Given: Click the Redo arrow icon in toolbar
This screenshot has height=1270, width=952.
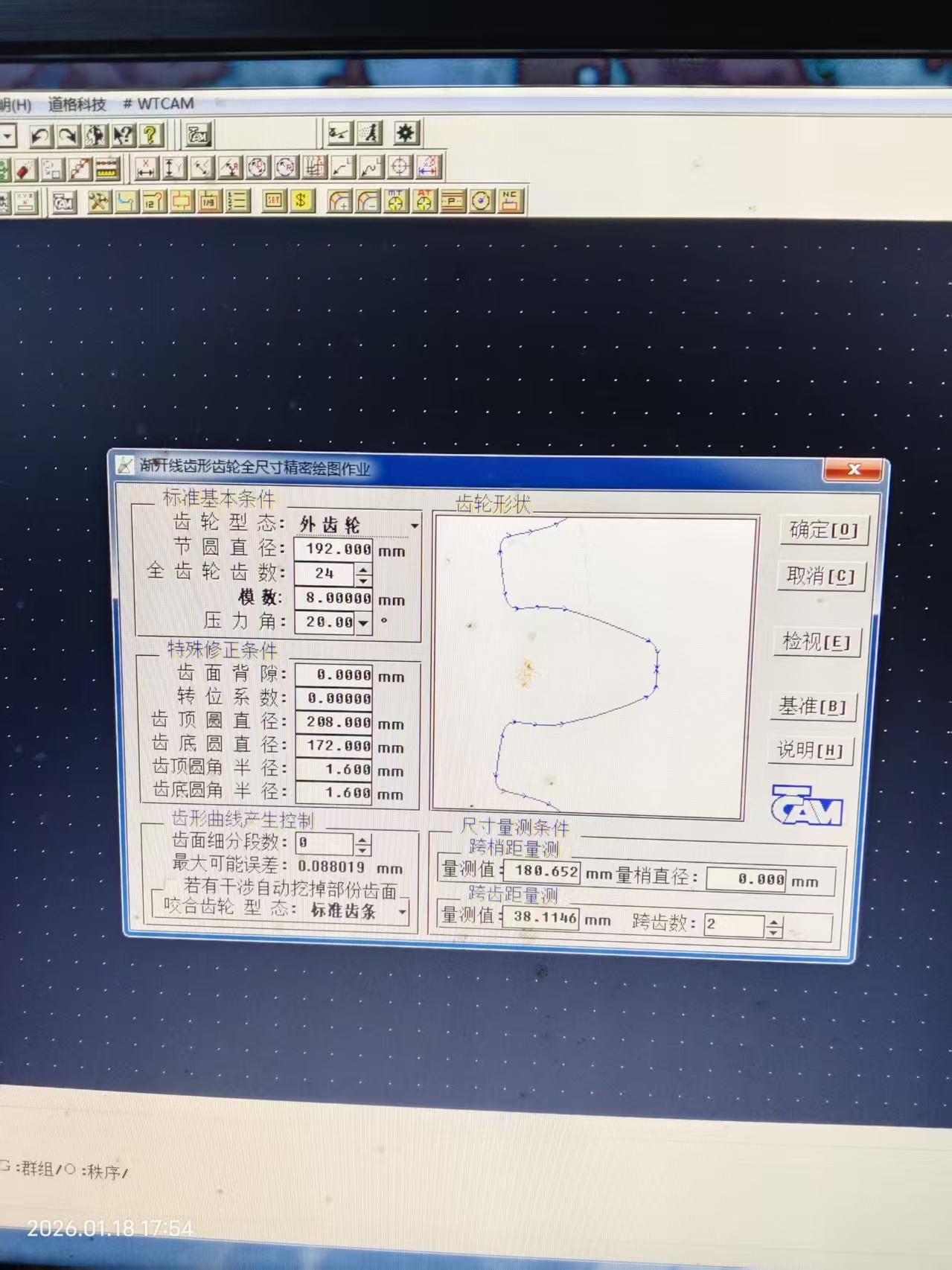Looking at the screenshot, I should tap(68, 135).
